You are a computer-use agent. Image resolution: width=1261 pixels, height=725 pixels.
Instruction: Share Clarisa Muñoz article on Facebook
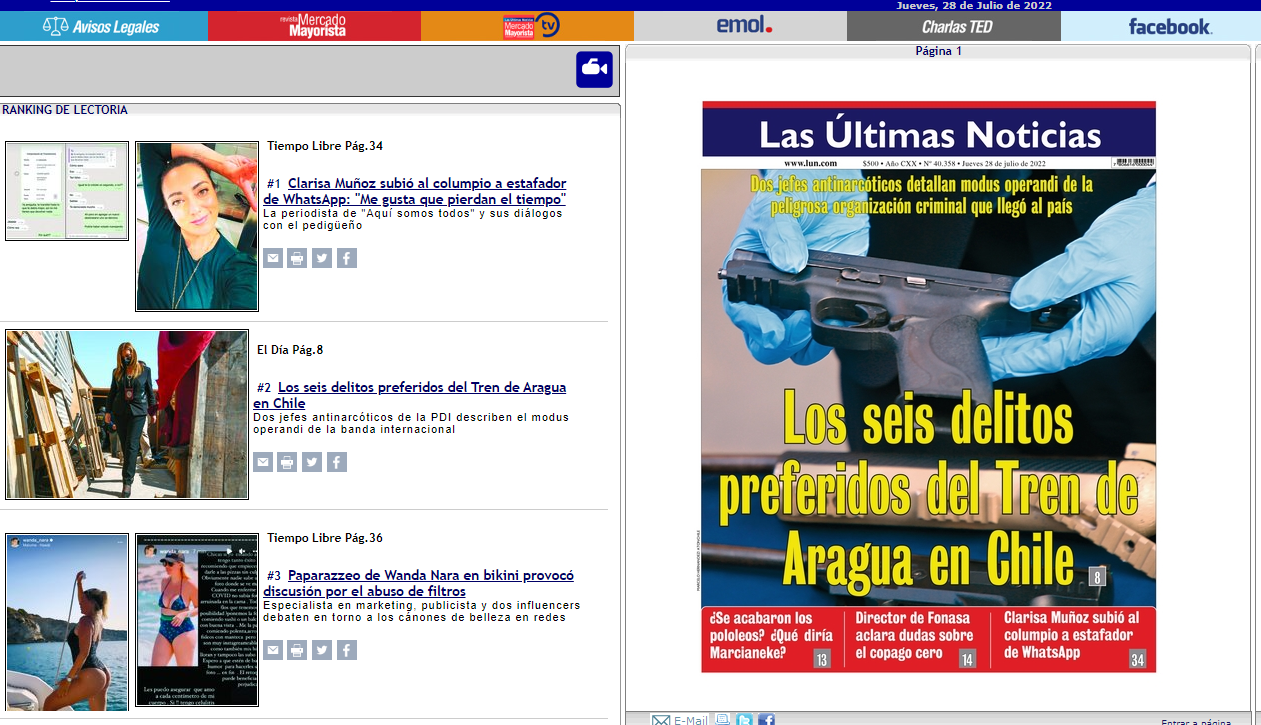tap(347, 258)
